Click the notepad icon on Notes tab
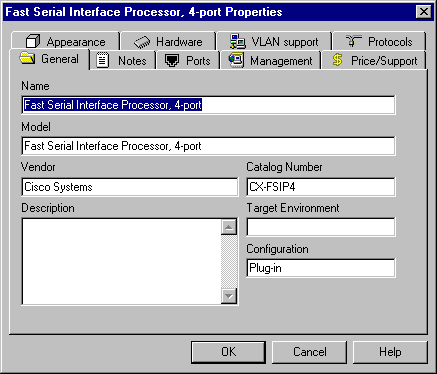 point(102,60)
